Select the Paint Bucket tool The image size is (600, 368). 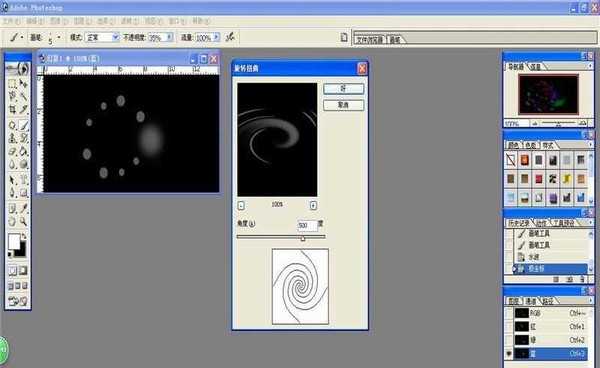tap(23, 151)
